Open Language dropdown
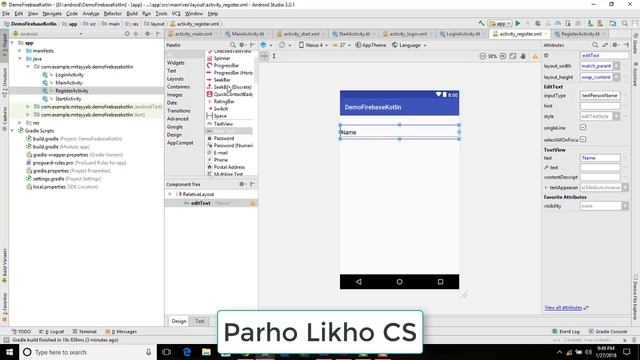 [409, 45]
